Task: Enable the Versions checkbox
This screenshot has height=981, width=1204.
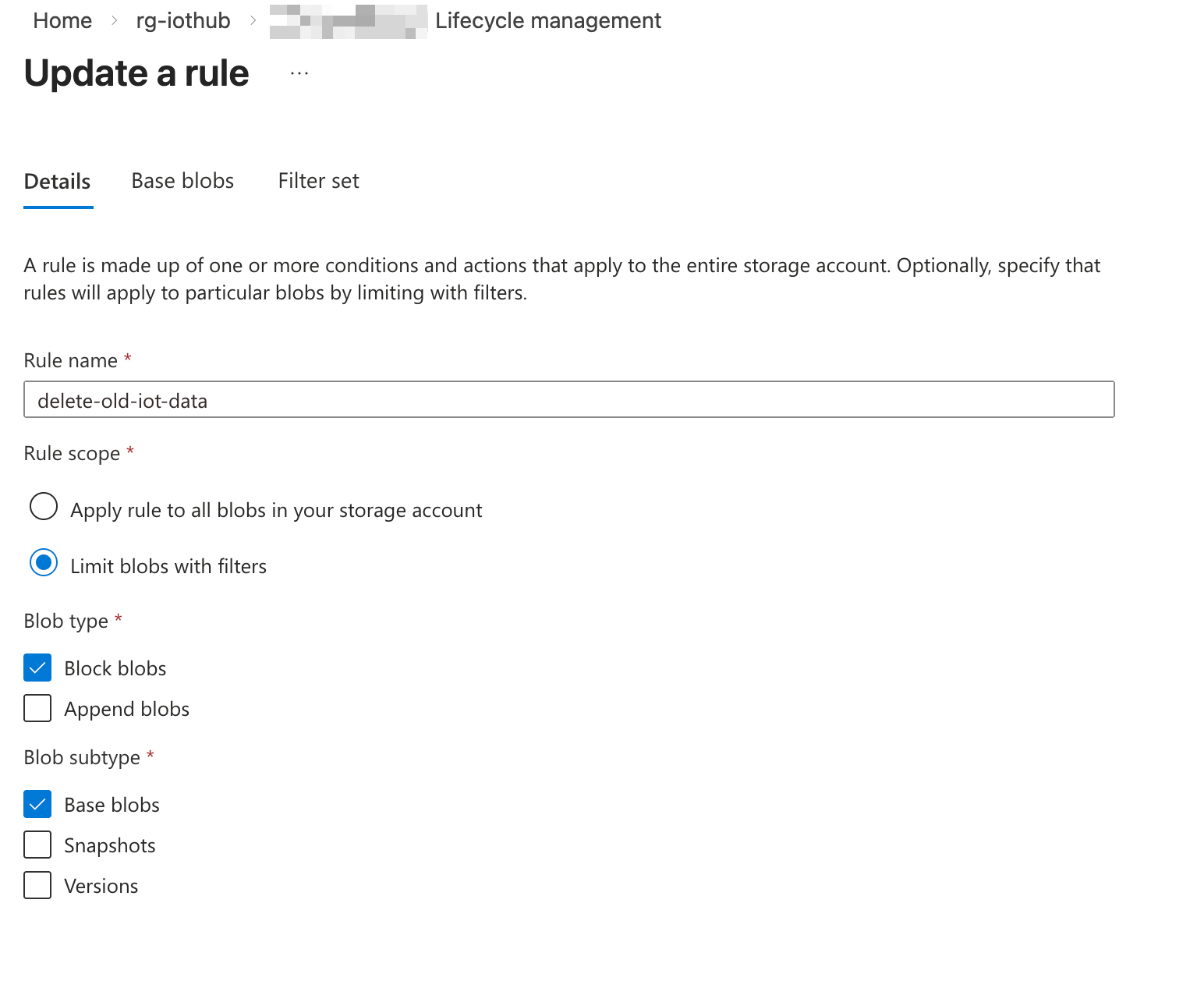Action: coord(37,885)
